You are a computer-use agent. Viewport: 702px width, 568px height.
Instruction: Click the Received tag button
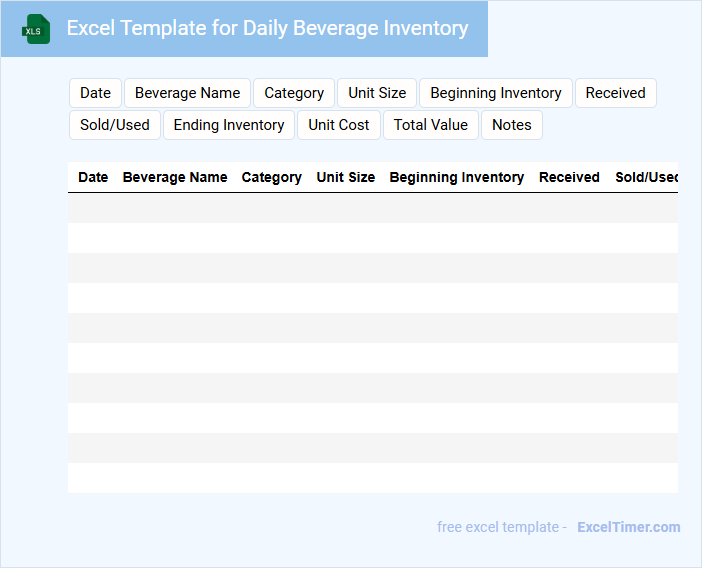[x=615, y=93]
